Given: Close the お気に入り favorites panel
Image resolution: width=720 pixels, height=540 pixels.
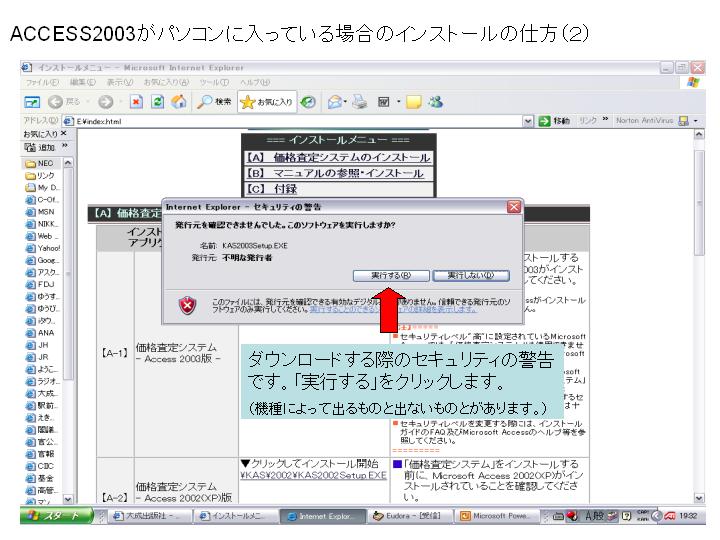Looking at the screenshot, I should click(64, 133).
